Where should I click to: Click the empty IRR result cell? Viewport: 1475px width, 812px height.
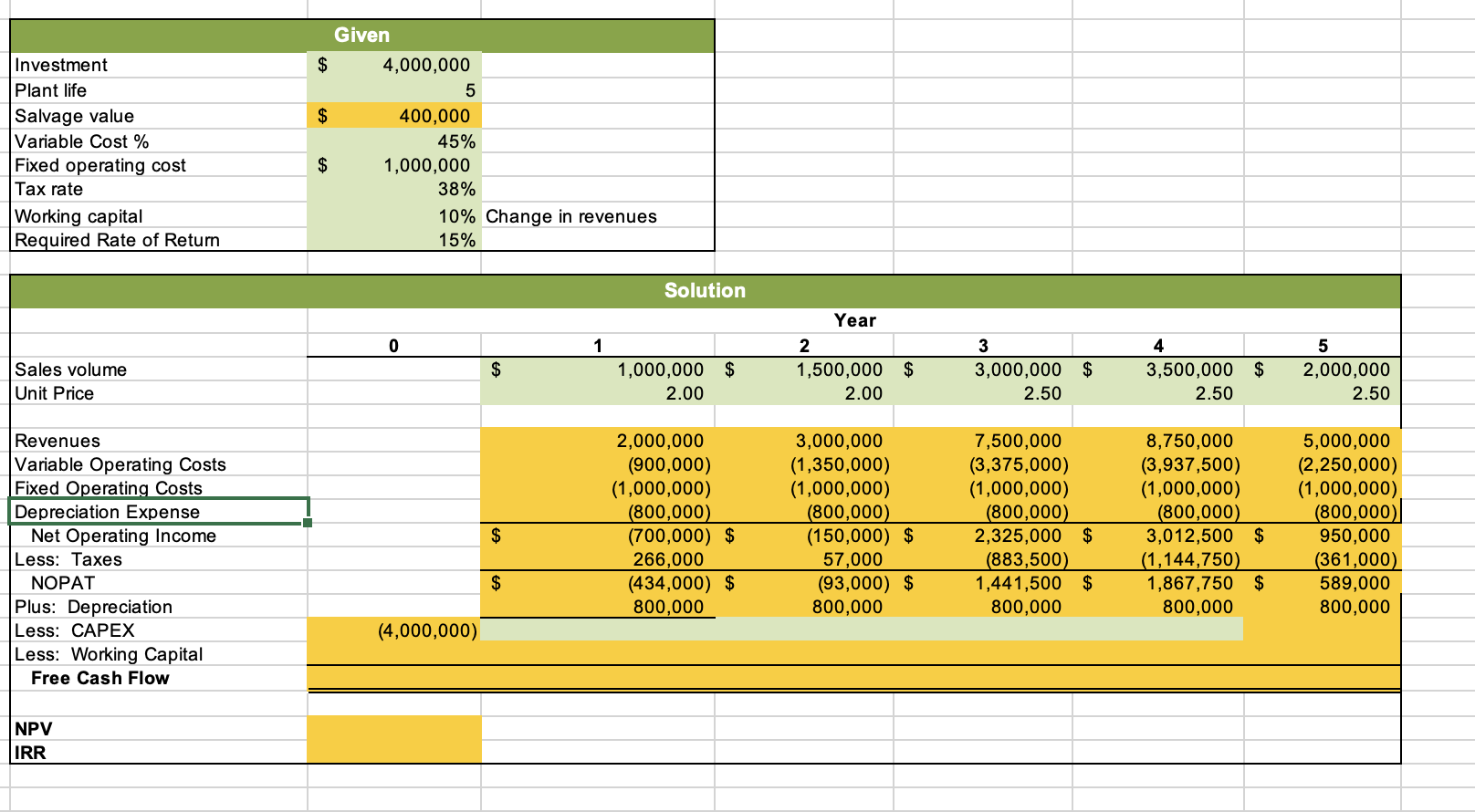[x=394, y=752]
